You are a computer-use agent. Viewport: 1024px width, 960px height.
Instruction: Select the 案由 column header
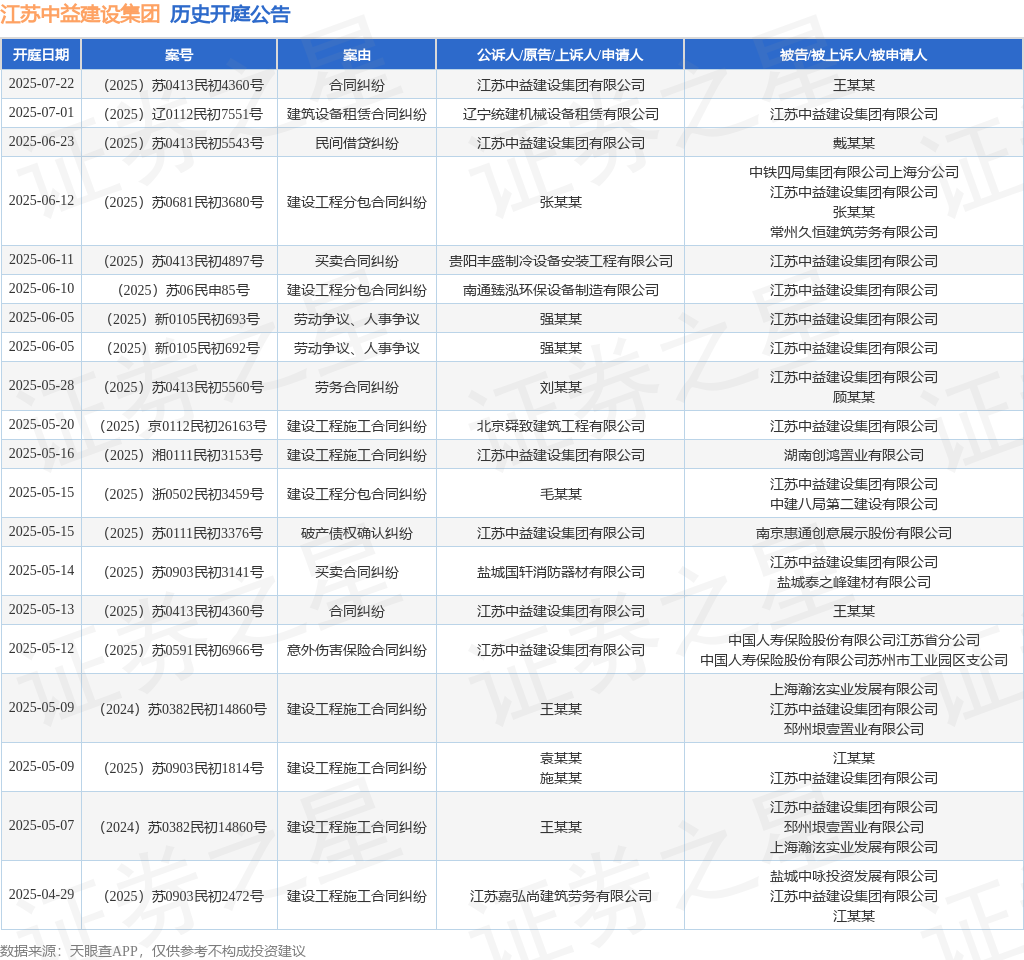[356, 55]
